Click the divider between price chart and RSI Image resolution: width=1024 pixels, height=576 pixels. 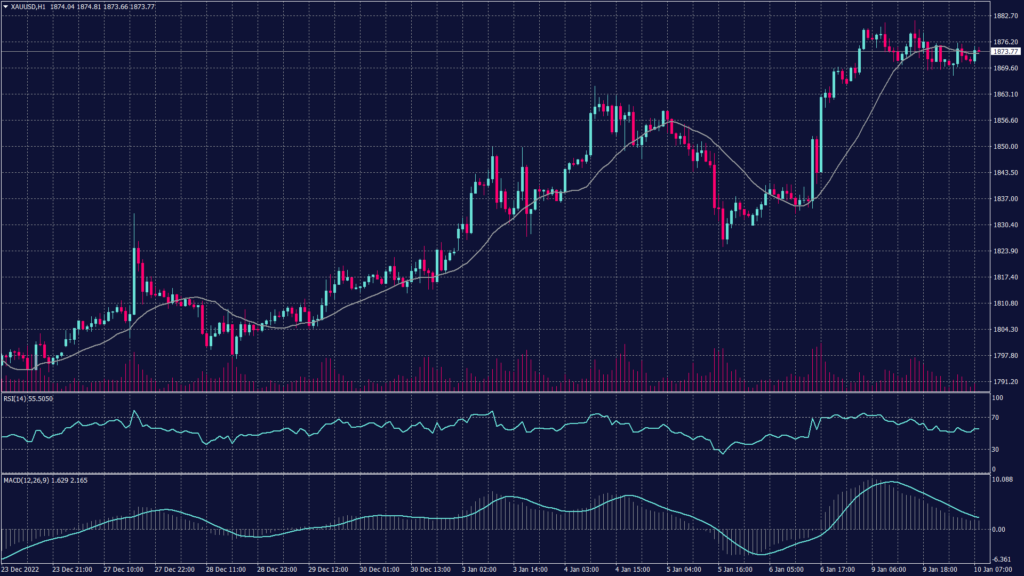tap(490, 392)
